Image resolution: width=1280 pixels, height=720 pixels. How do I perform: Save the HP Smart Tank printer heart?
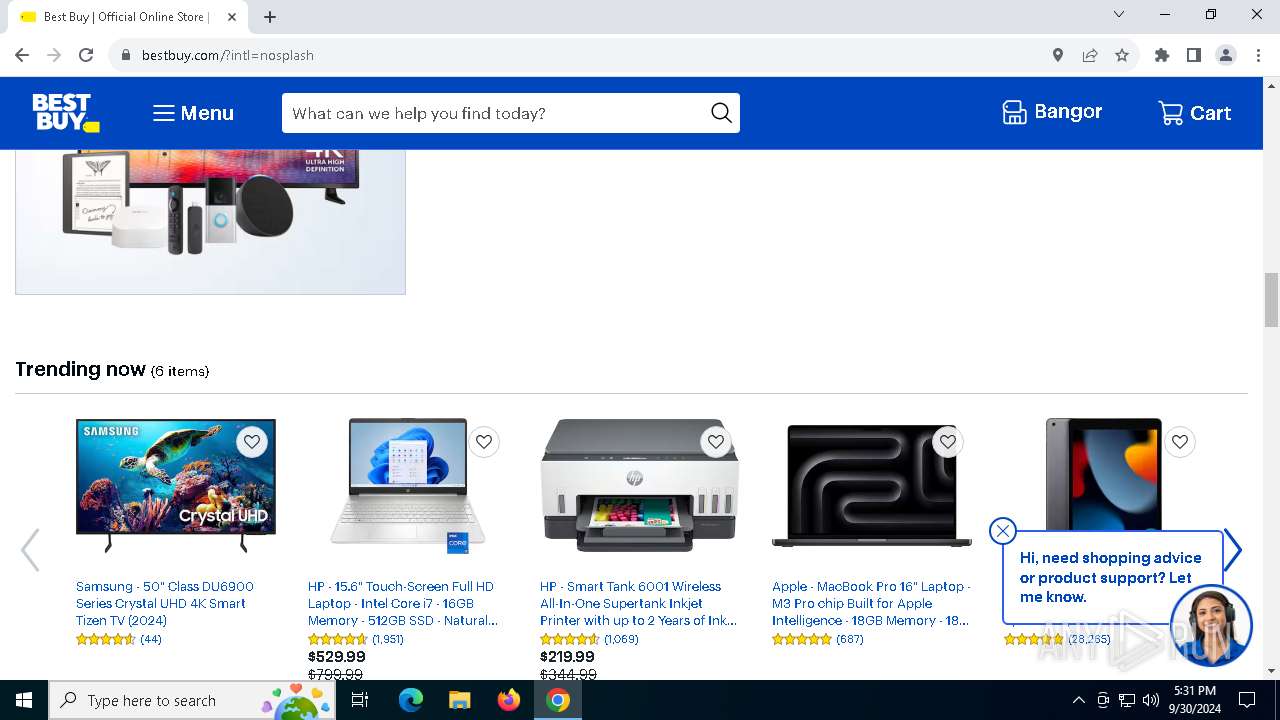tap(716, 441)
